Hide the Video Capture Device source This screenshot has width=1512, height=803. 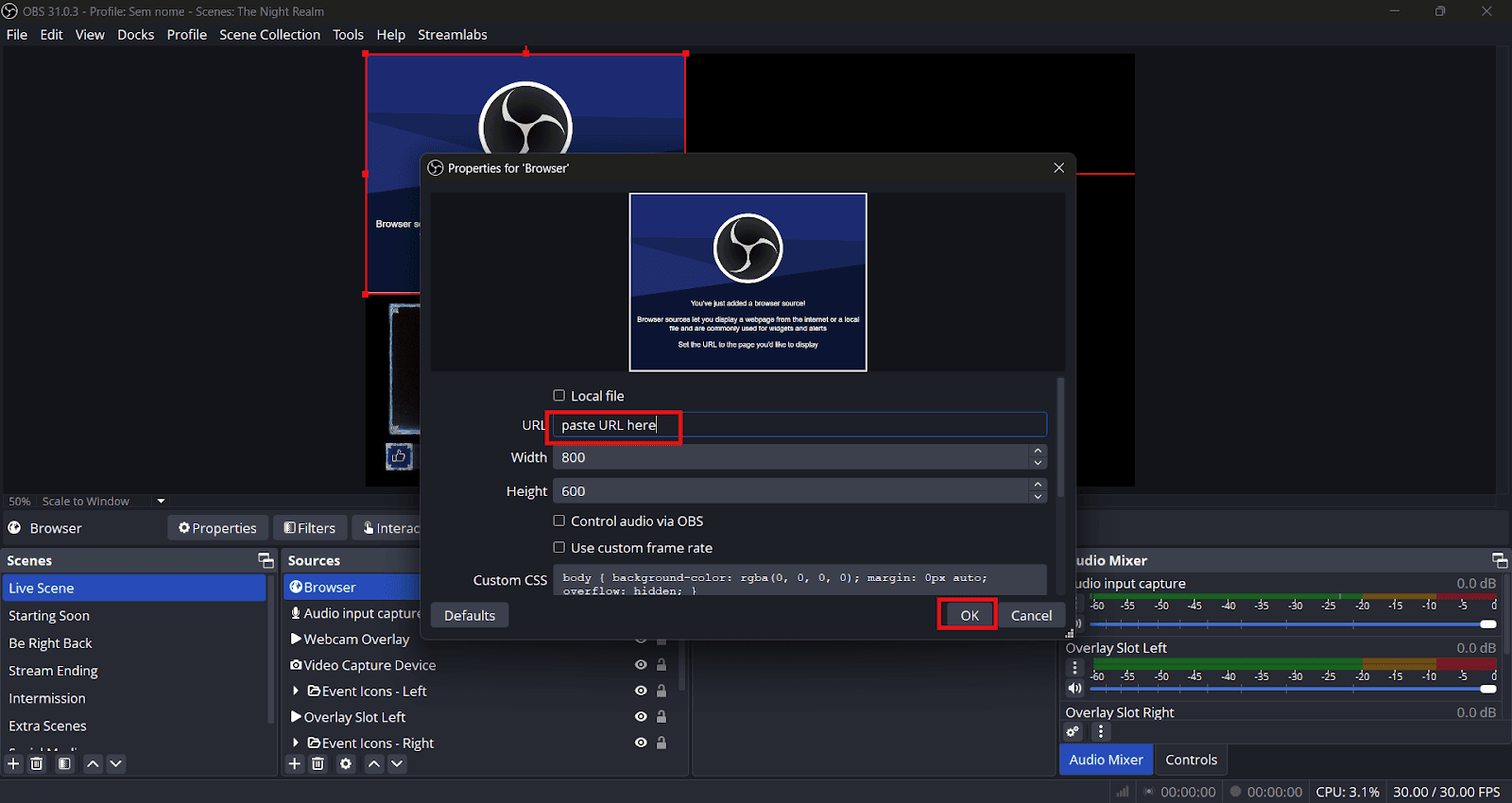pyautogui.click(x=641, y=665)
